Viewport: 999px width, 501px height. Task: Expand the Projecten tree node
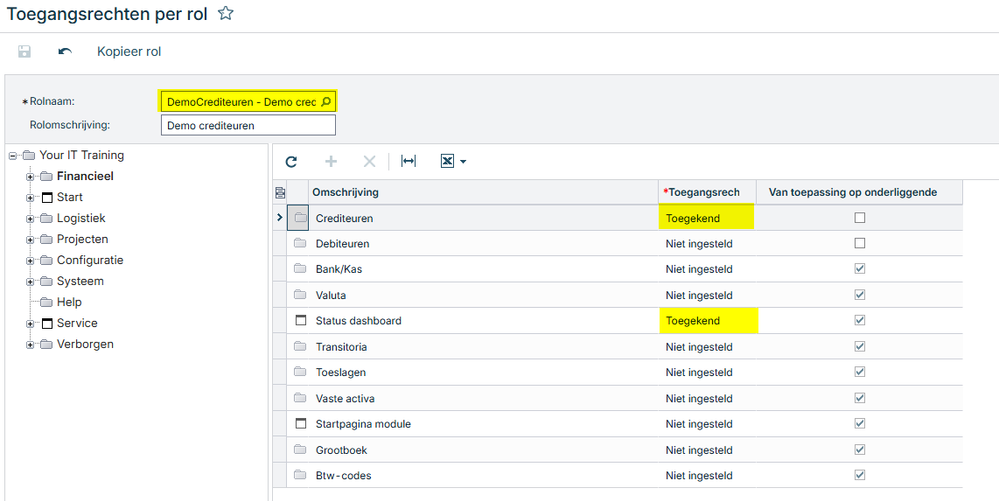point(30,240)
